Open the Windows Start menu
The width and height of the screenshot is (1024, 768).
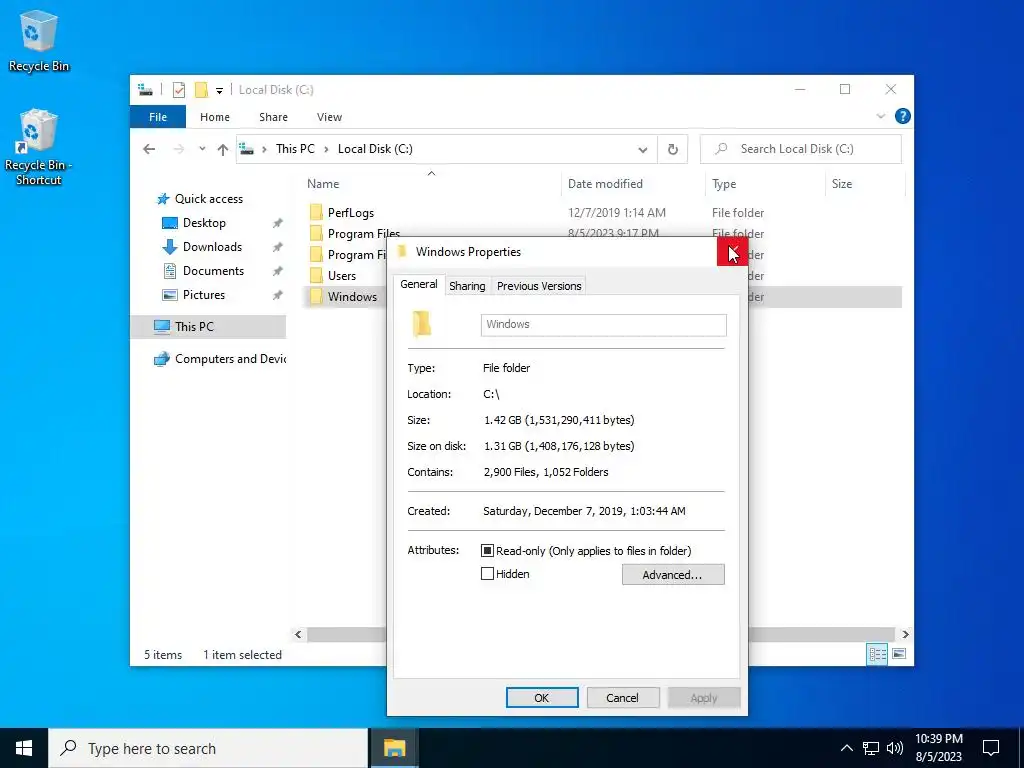click(24, 748)
